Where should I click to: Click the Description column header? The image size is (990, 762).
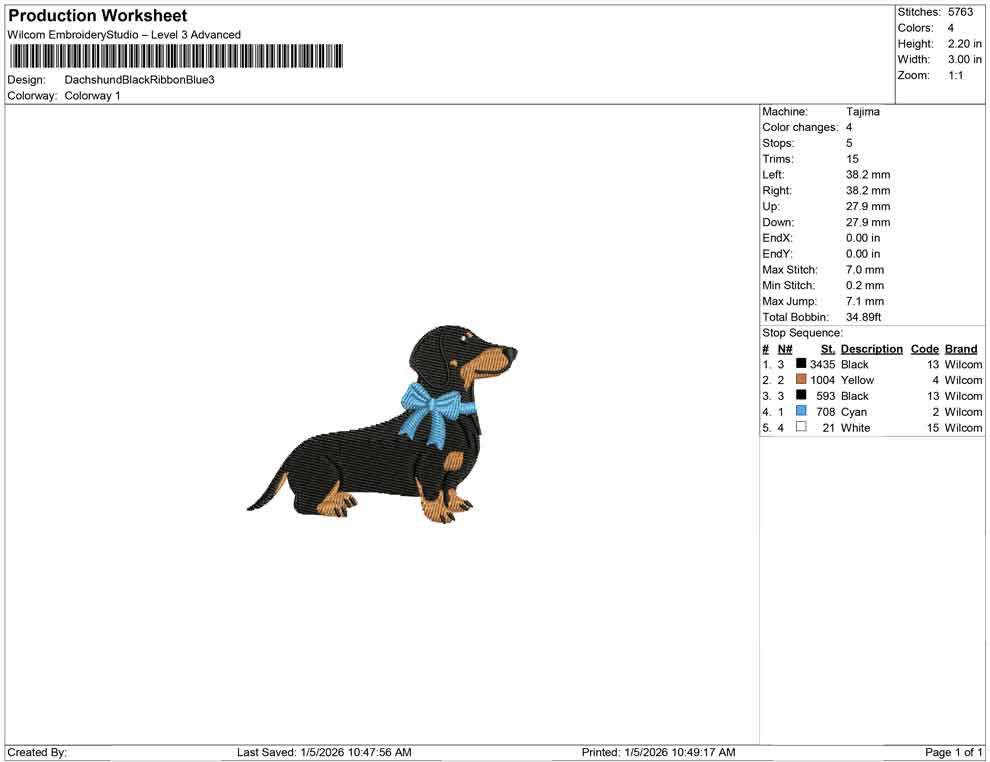pos(871,348)
